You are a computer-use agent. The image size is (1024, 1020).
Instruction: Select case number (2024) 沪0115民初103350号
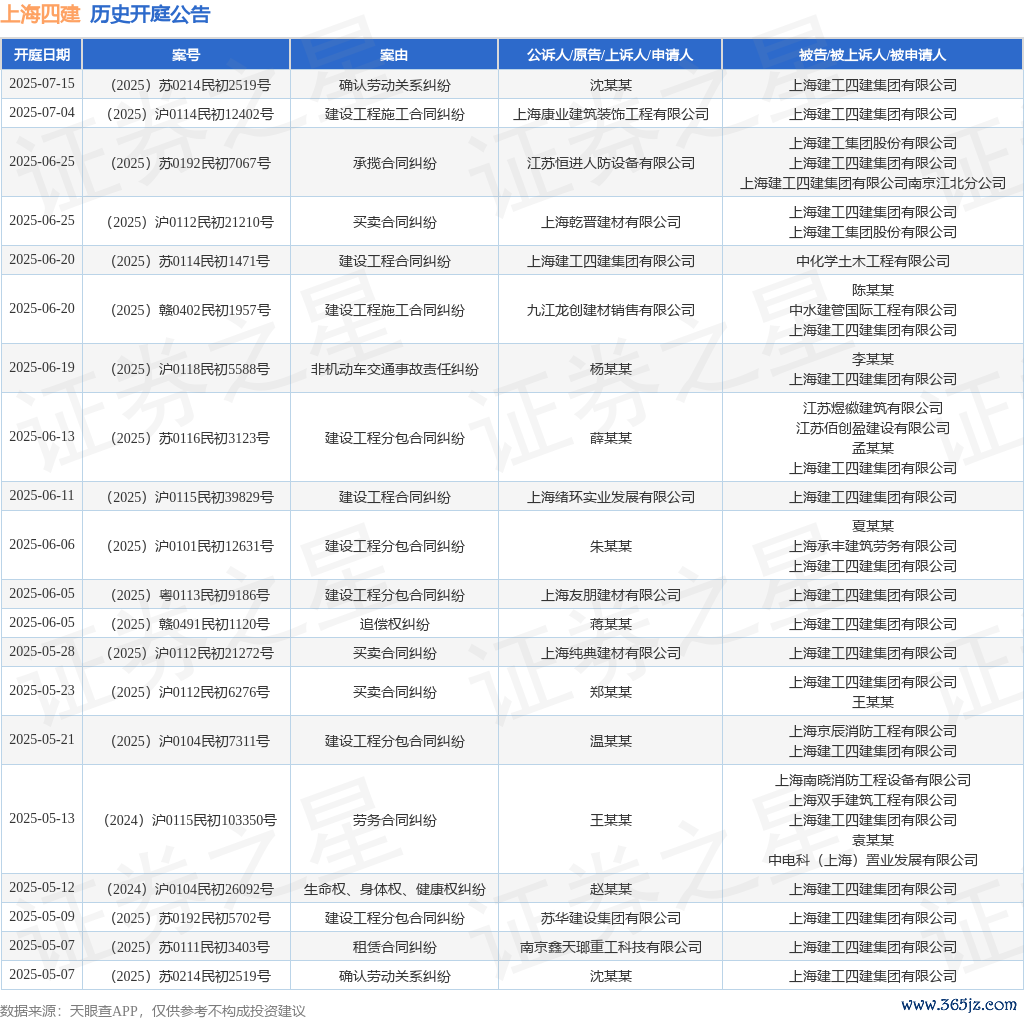[190, 820]
